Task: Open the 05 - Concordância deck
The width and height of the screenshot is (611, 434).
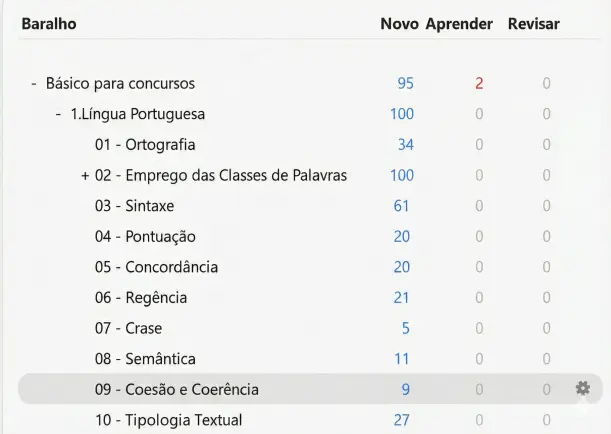Action: click(156, 267)
